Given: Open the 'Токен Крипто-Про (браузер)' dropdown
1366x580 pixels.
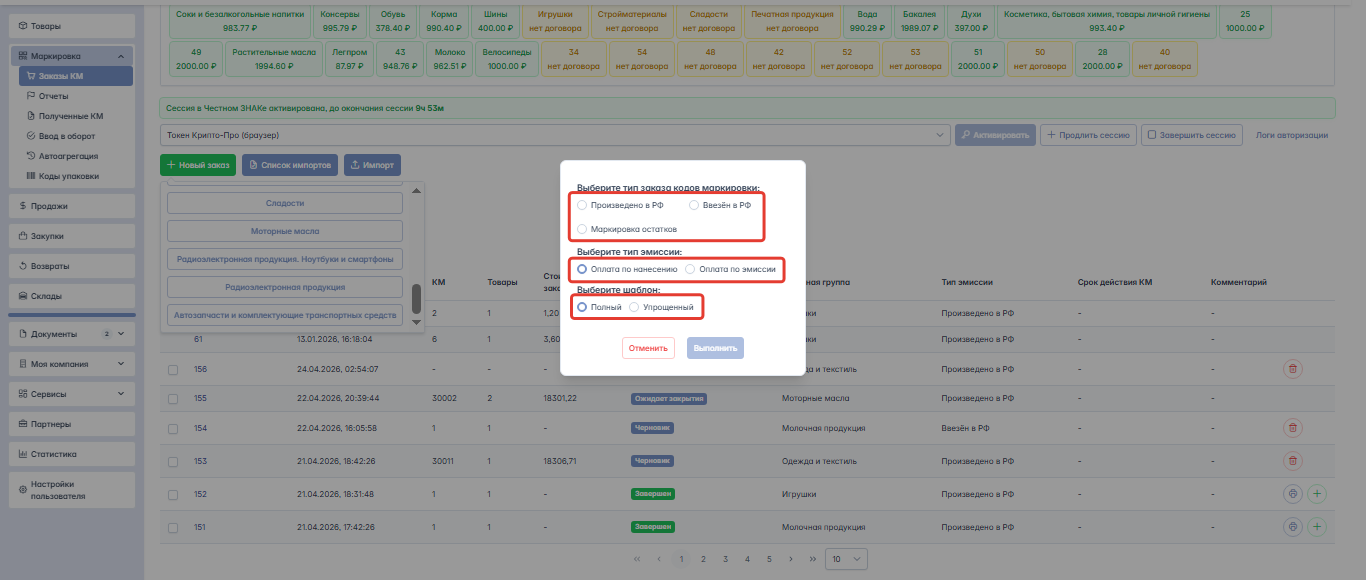Looking at the screenshot, I should tap(555, 135).
